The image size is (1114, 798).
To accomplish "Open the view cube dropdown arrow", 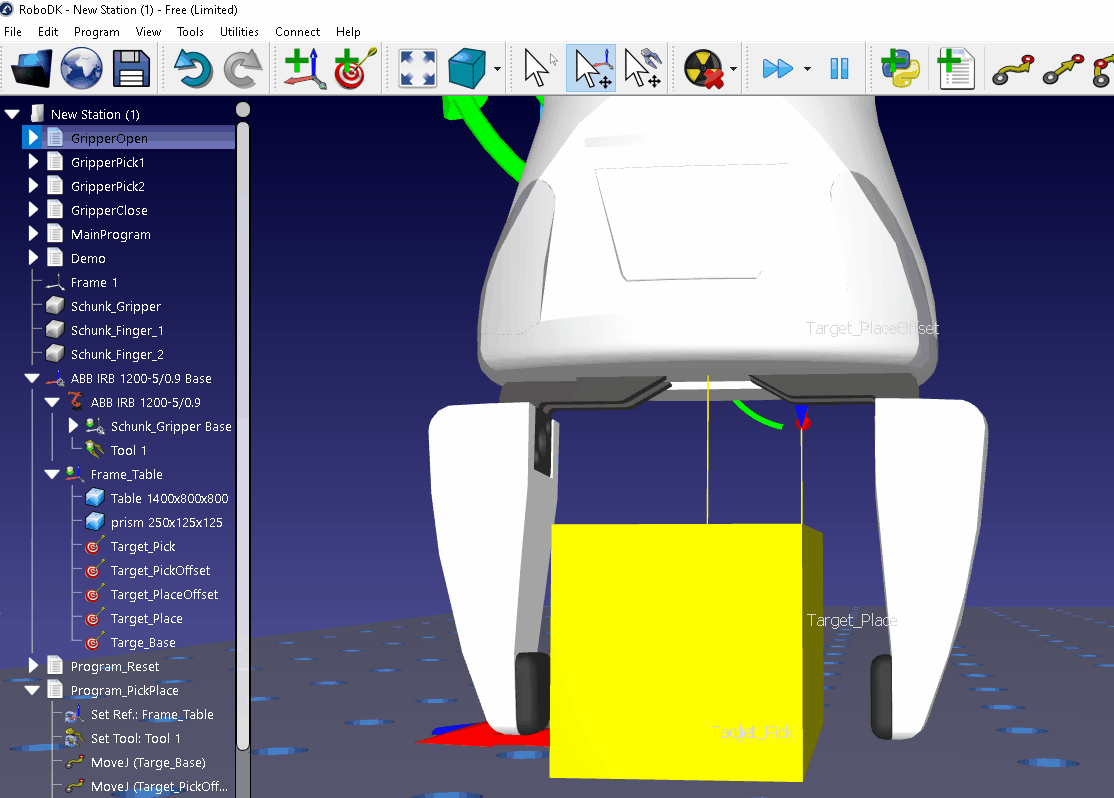I will click(497, 69).
